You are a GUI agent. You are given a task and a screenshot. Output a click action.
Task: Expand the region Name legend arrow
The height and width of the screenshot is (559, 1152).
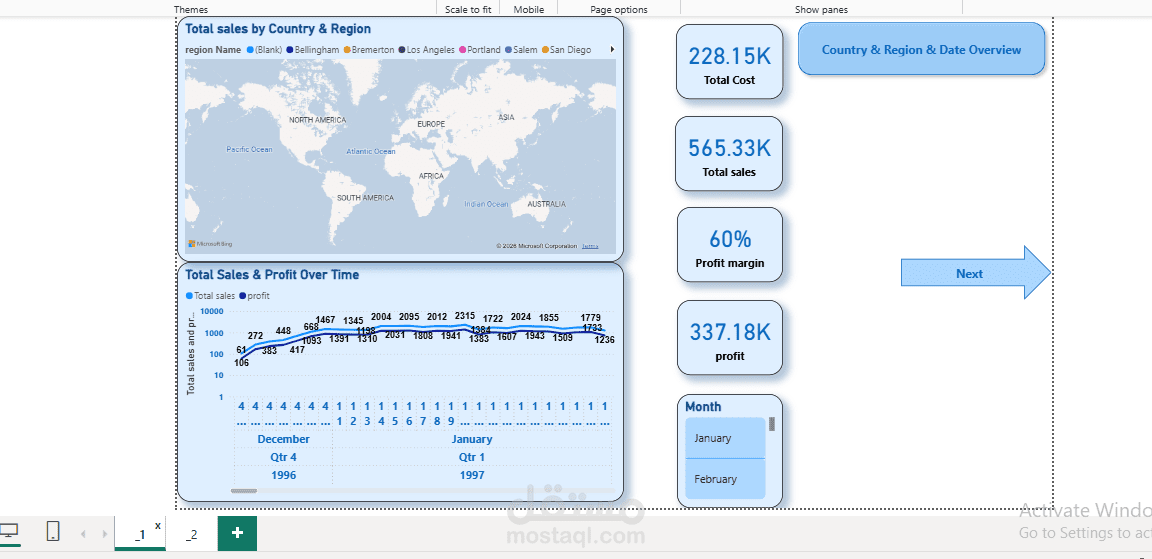pos(612,50)
